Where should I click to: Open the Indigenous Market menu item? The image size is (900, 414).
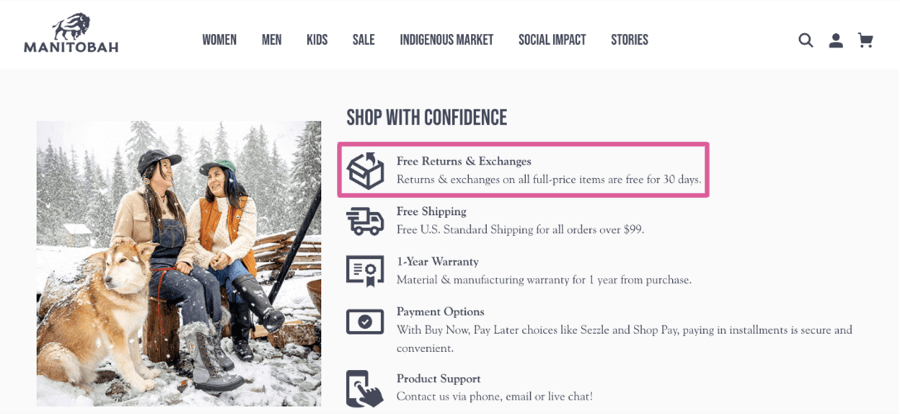[x=447, y=40]
